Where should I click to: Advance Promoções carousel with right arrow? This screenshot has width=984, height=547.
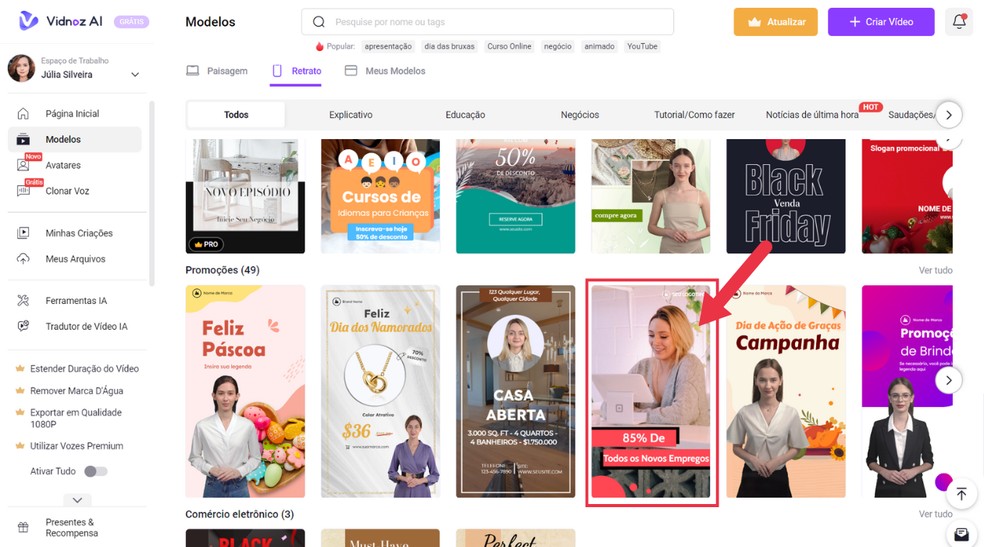[949, 380]
